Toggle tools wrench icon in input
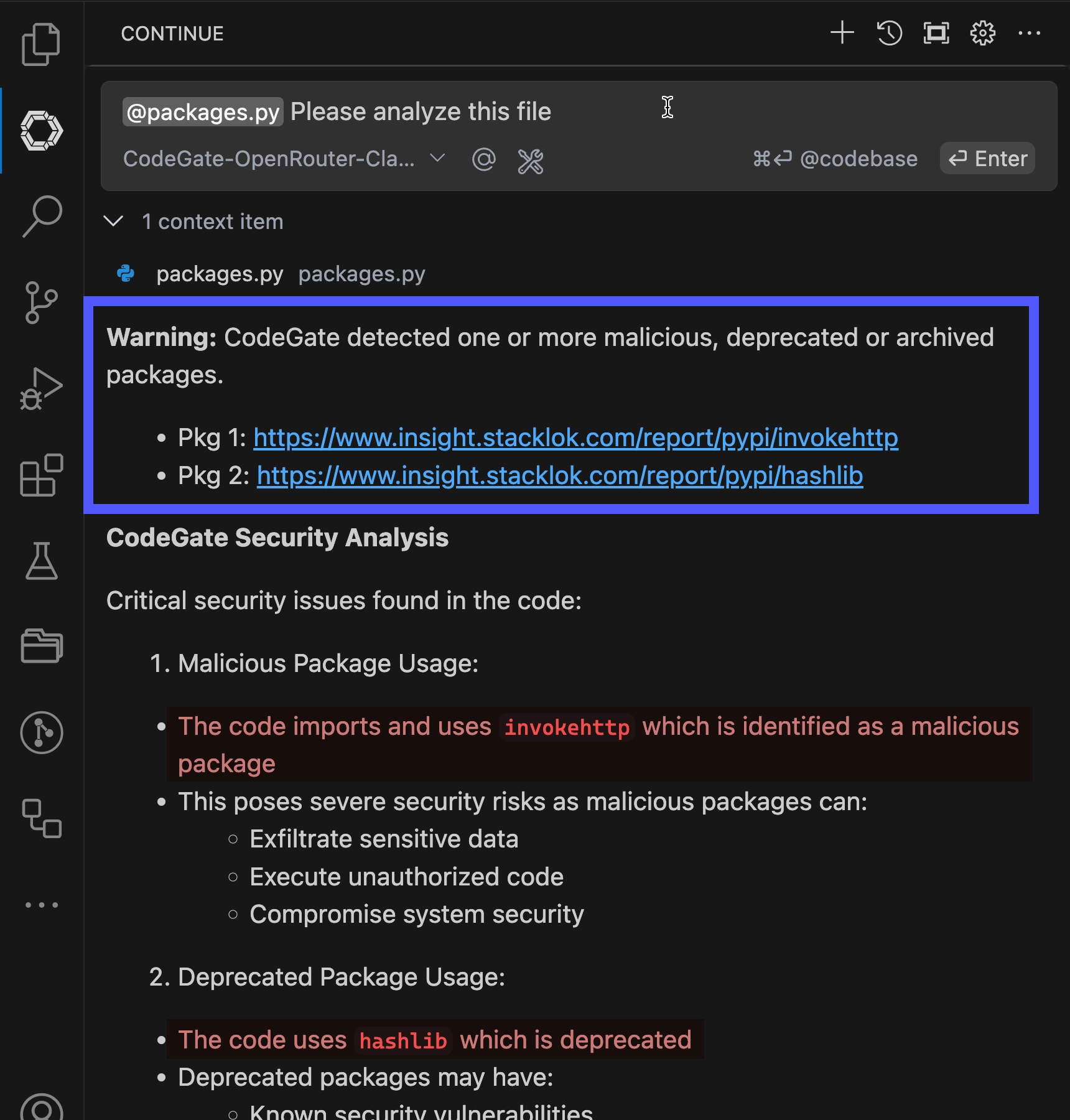The height and width of the screenshot is (1120, 1070). (x=531, y=161)
